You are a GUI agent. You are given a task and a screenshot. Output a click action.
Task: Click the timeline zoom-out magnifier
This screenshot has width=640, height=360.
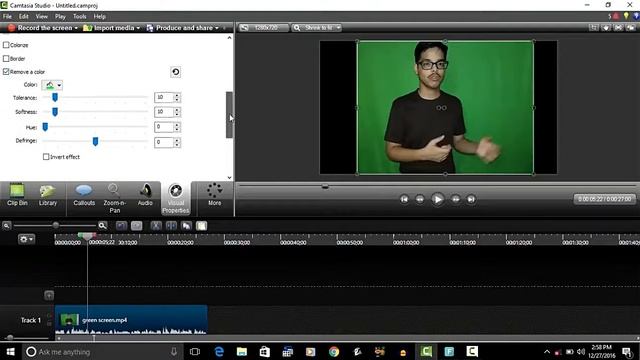pos(7,225)
